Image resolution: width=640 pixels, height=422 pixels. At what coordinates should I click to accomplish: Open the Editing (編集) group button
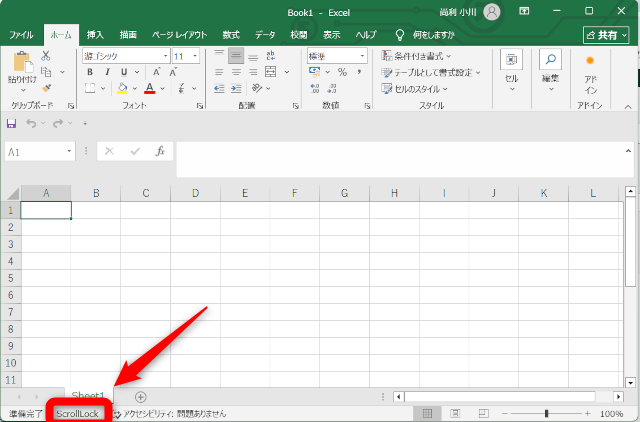point(550,71)
